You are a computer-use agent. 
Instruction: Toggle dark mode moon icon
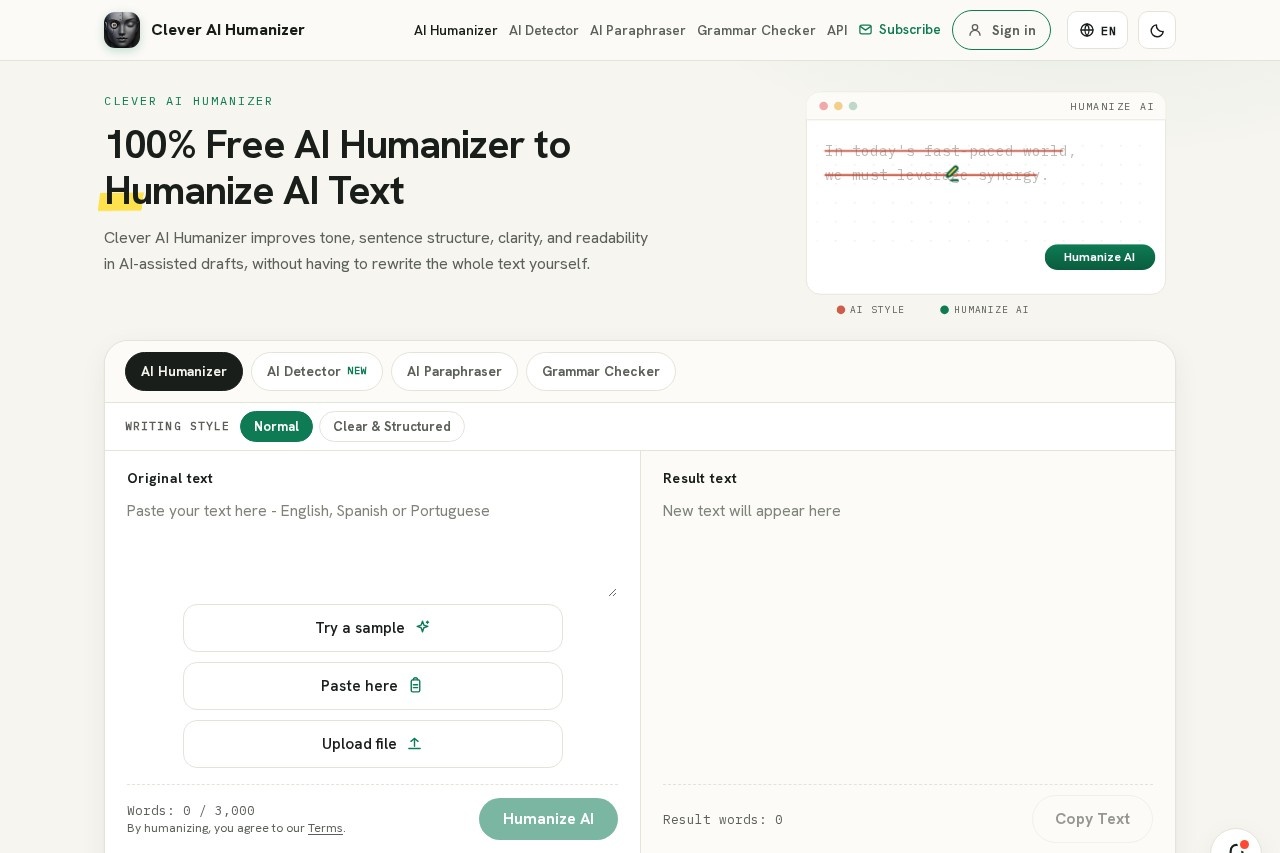coord(1157,30)
